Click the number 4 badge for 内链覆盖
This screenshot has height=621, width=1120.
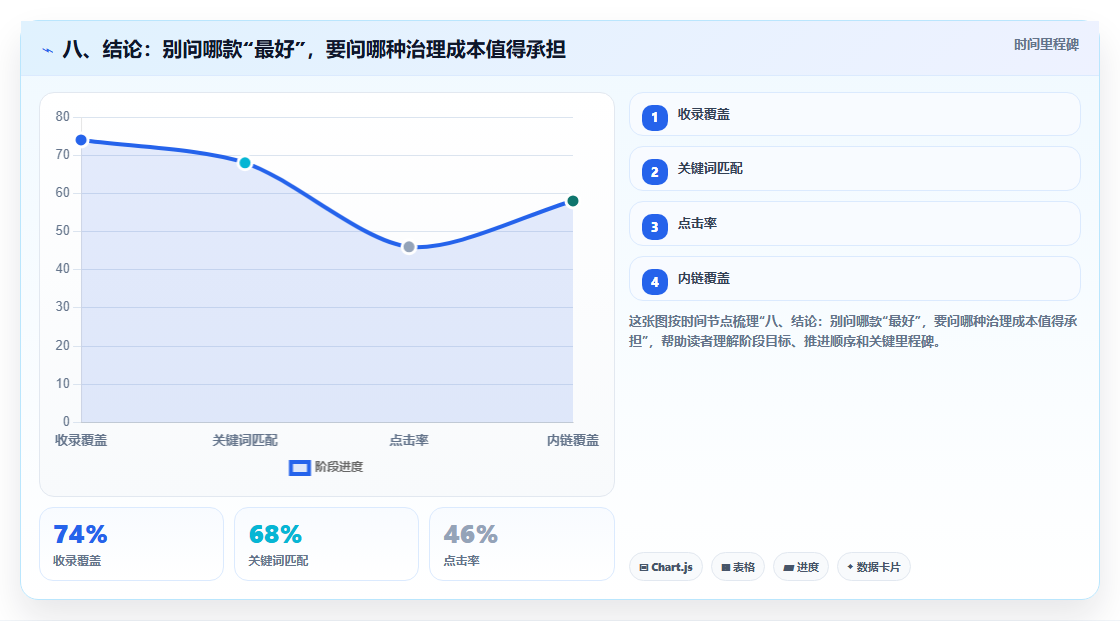click(x=654, y=282)
